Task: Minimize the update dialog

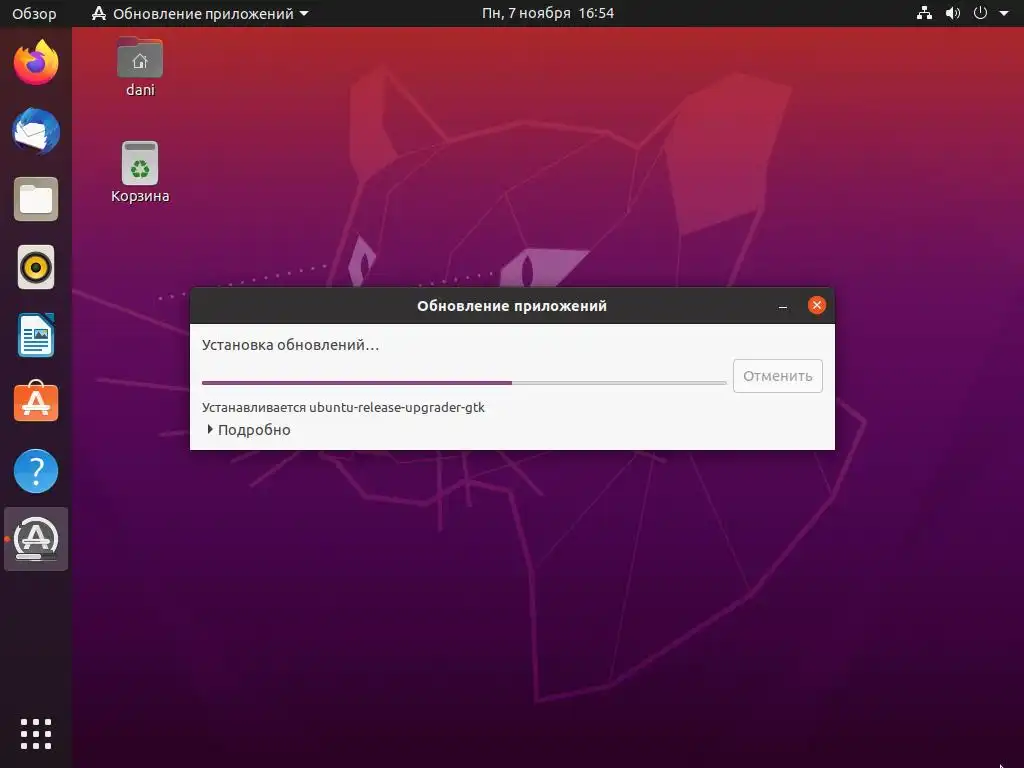Action: tap(782, 306)
